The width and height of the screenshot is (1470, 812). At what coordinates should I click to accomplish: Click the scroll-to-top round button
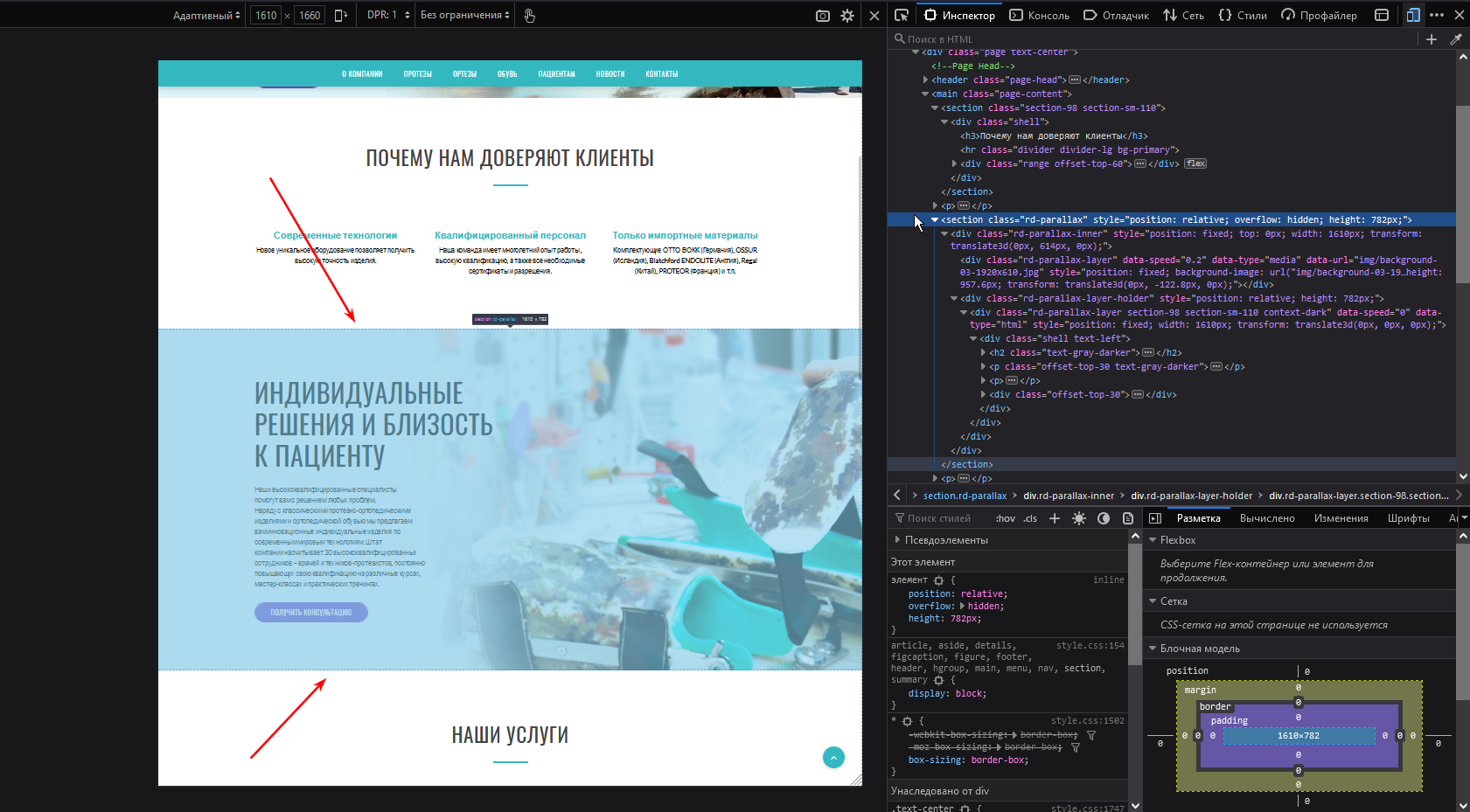833,758
